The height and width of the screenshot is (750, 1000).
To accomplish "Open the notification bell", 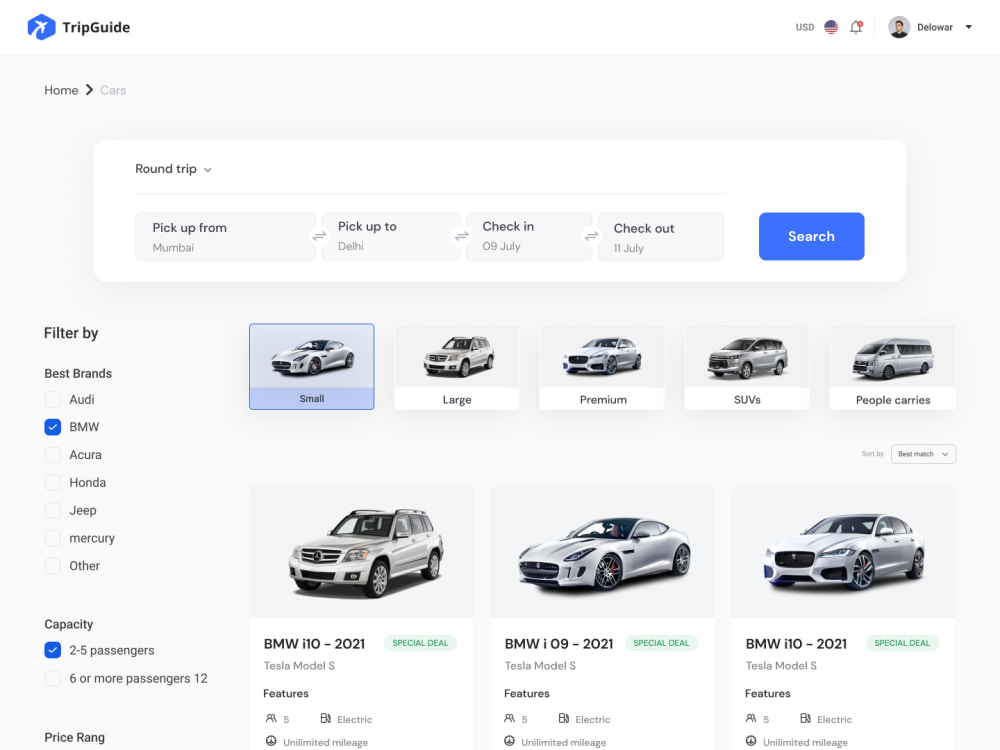I will pyautogui.click(x=856, y=27).
